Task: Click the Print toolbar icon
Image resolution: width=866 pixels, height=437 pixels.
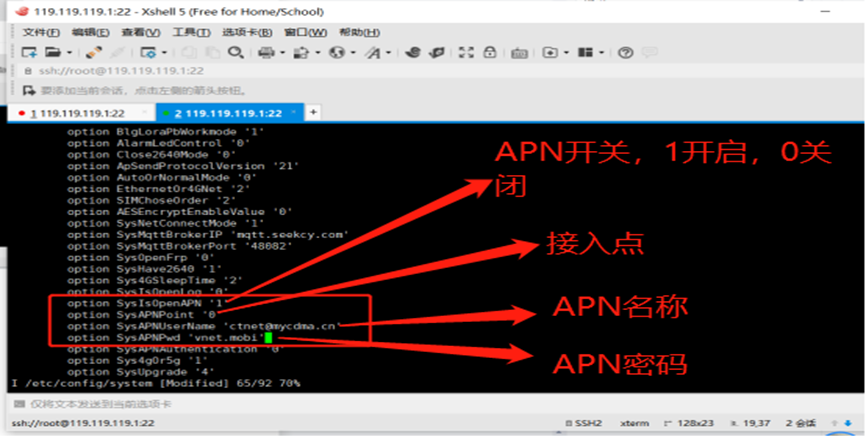Action: [x=266, y=52]
